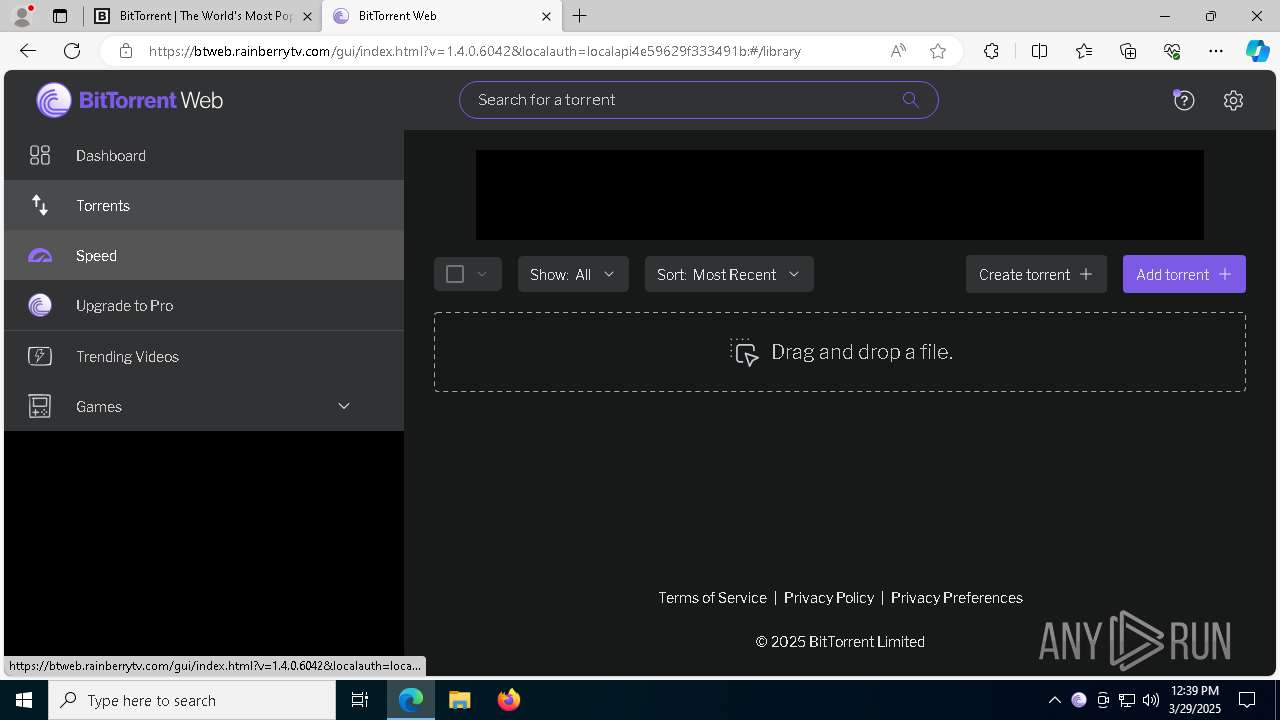The image size is (1280, 720).
Task: Select all torrents checkbox
Action: [455, 274]
